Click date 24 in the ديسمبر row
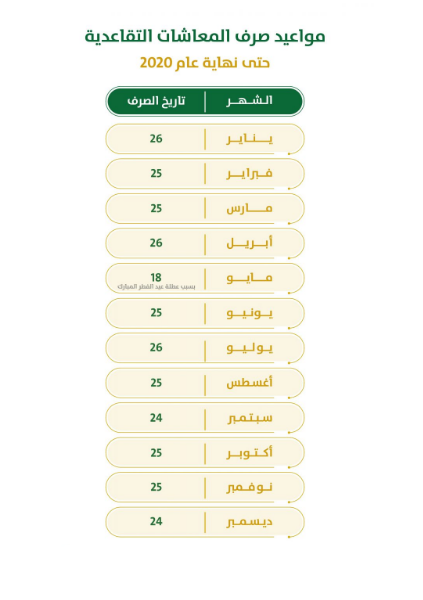The width and height of the screenshot is (423, 600). tap(156, 522)
